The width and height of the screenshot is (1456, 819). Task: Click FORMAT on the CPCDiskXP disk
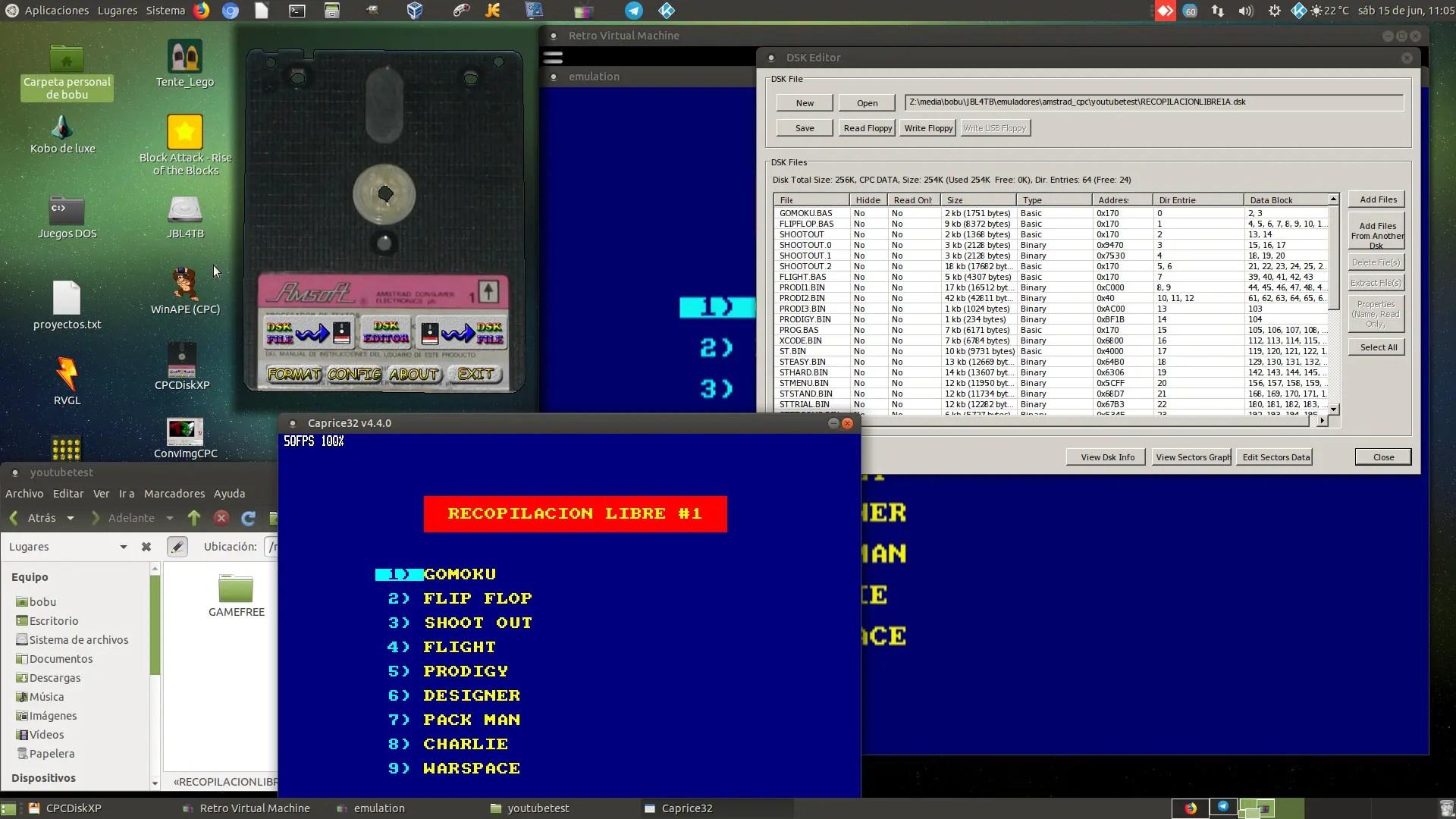(293, 374)
